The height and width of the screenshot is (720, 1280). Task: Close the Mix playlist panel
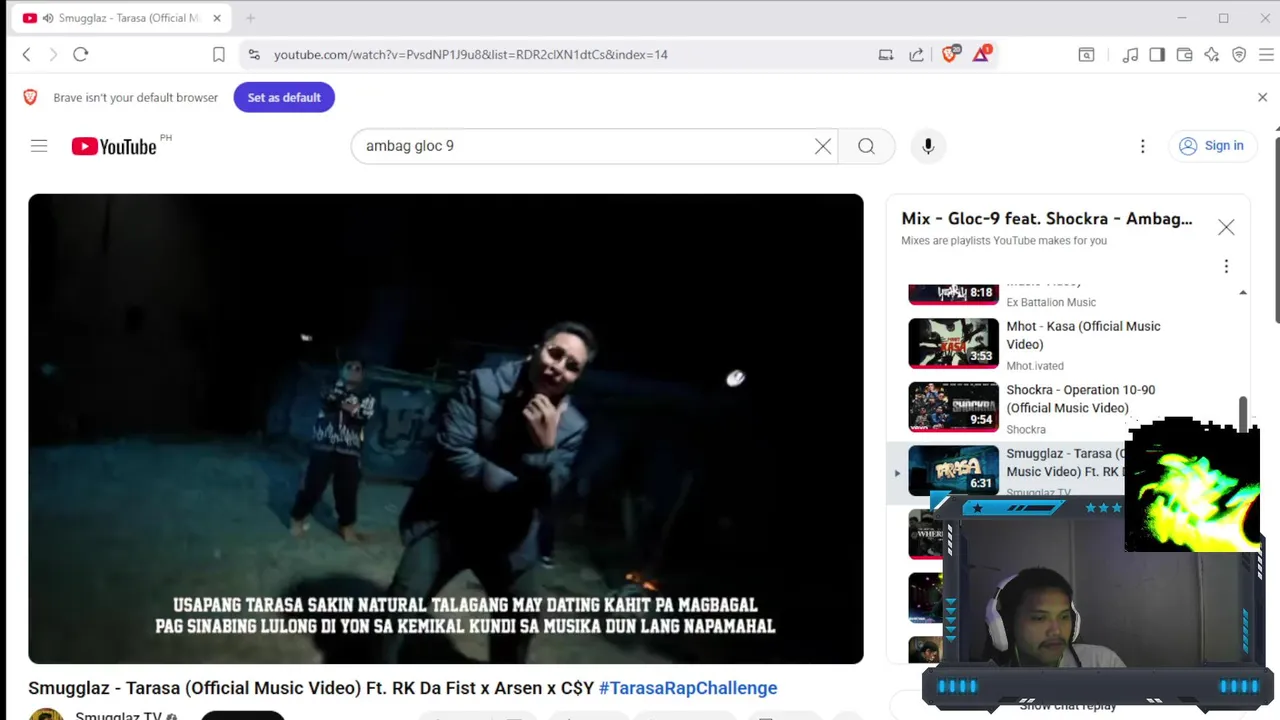tap(1226, 227)
